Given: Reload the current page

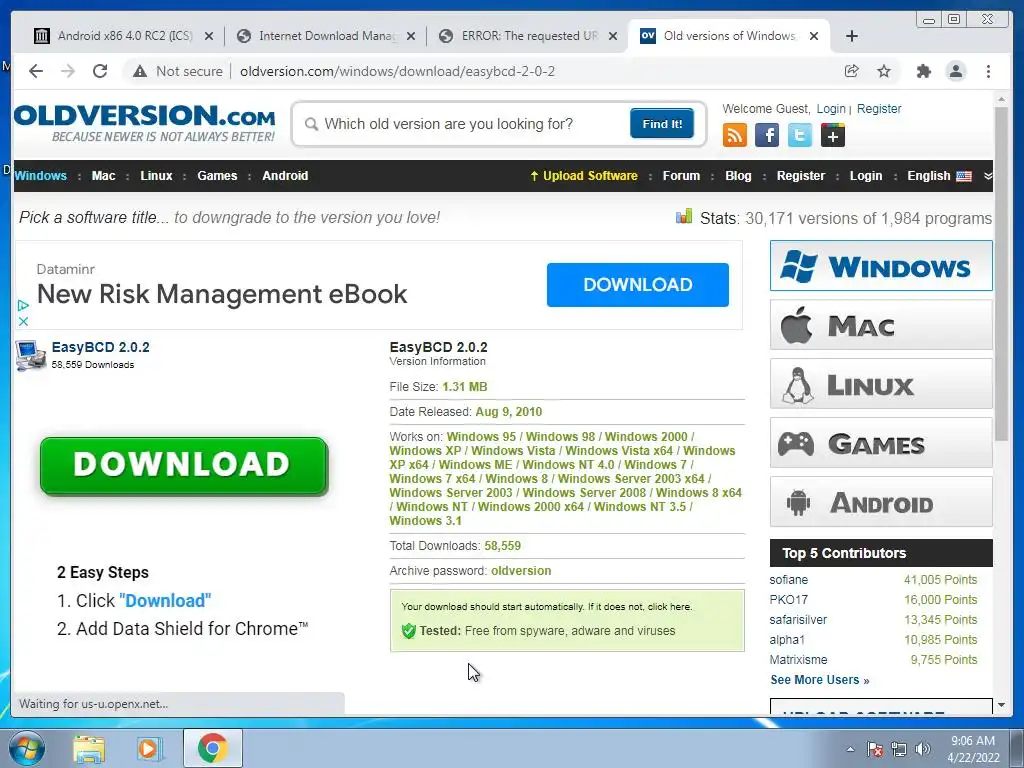Looking at the screenshot, I should point(100,71).
